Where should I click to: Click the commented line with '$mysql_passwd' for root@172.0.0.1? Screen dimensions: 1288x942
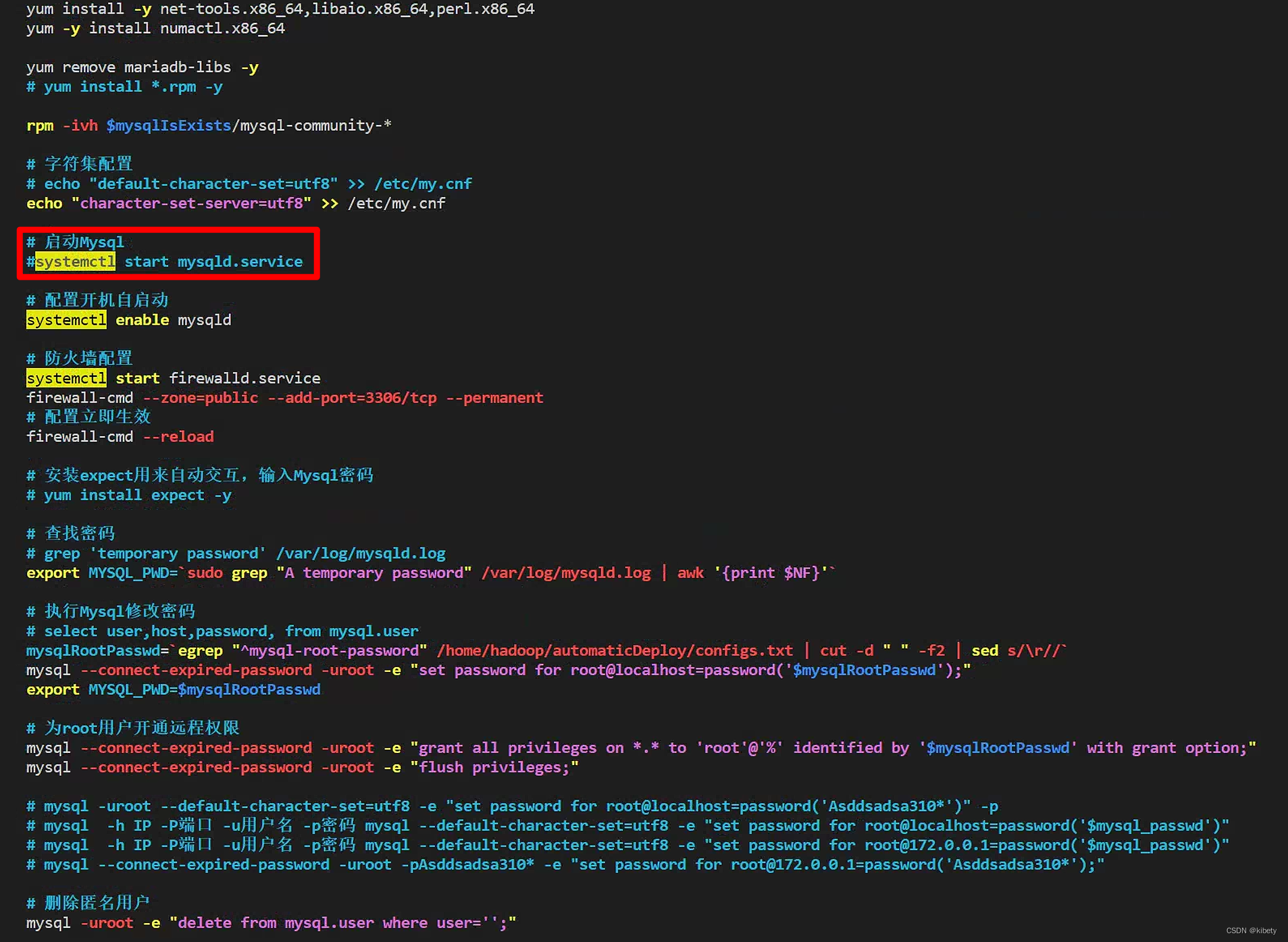coord(628,845)
